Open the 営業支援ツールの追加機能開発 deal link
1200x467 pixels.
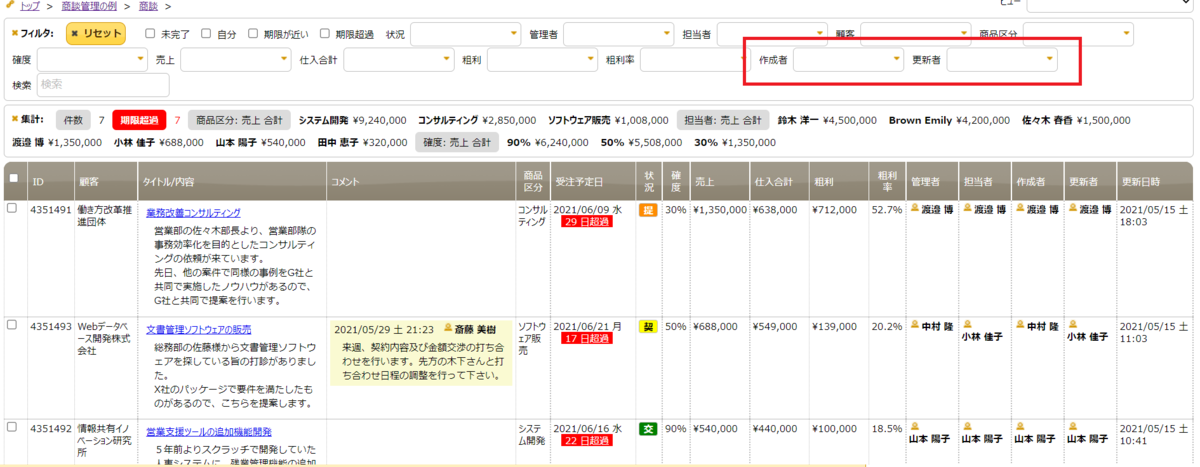(208, 432)
